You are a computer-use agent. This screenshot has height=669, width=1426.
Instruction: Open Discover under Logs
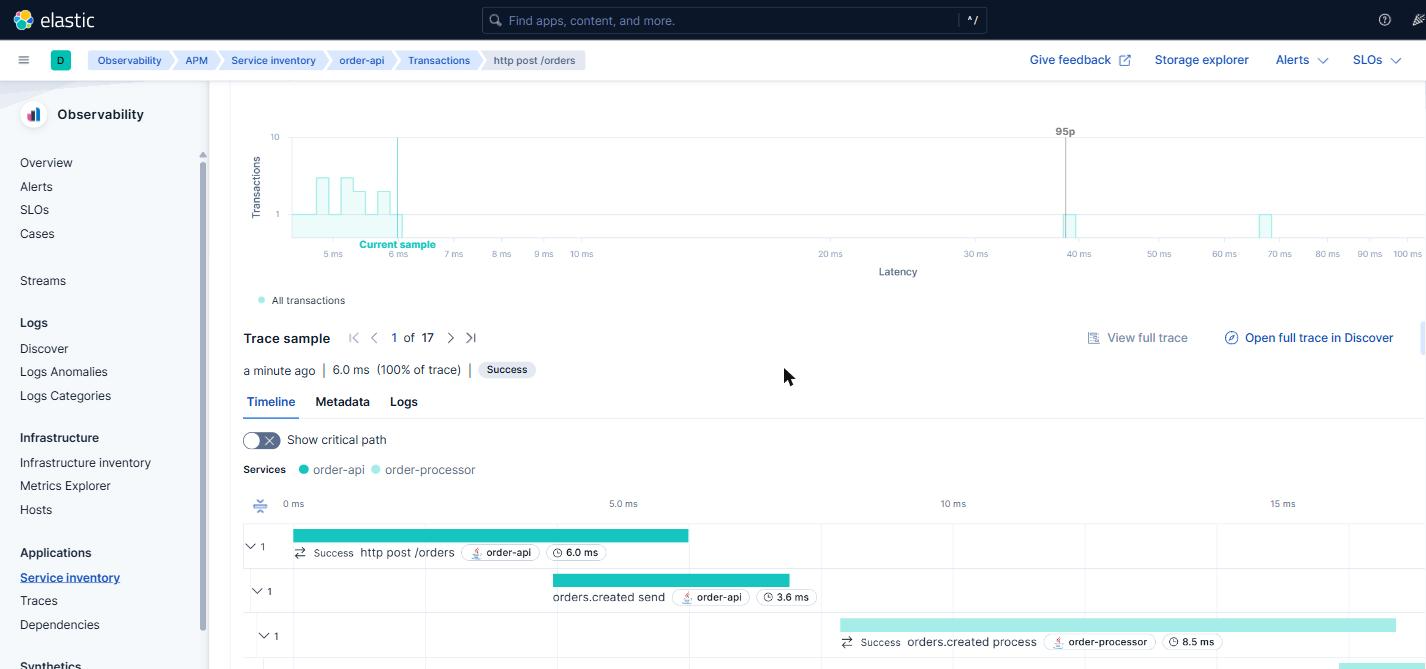pyautogui.click(x=44, y=349)
